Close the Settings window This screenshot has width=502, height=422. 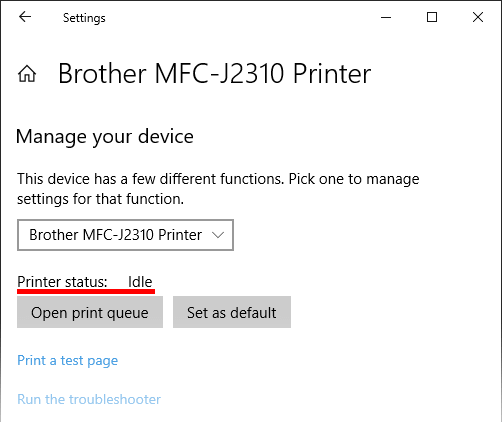click(x=478, y=17)
